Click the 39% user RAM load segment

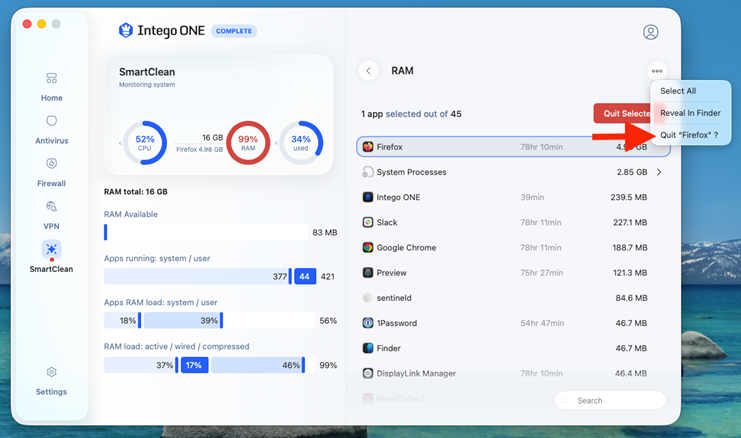(182, 320)
